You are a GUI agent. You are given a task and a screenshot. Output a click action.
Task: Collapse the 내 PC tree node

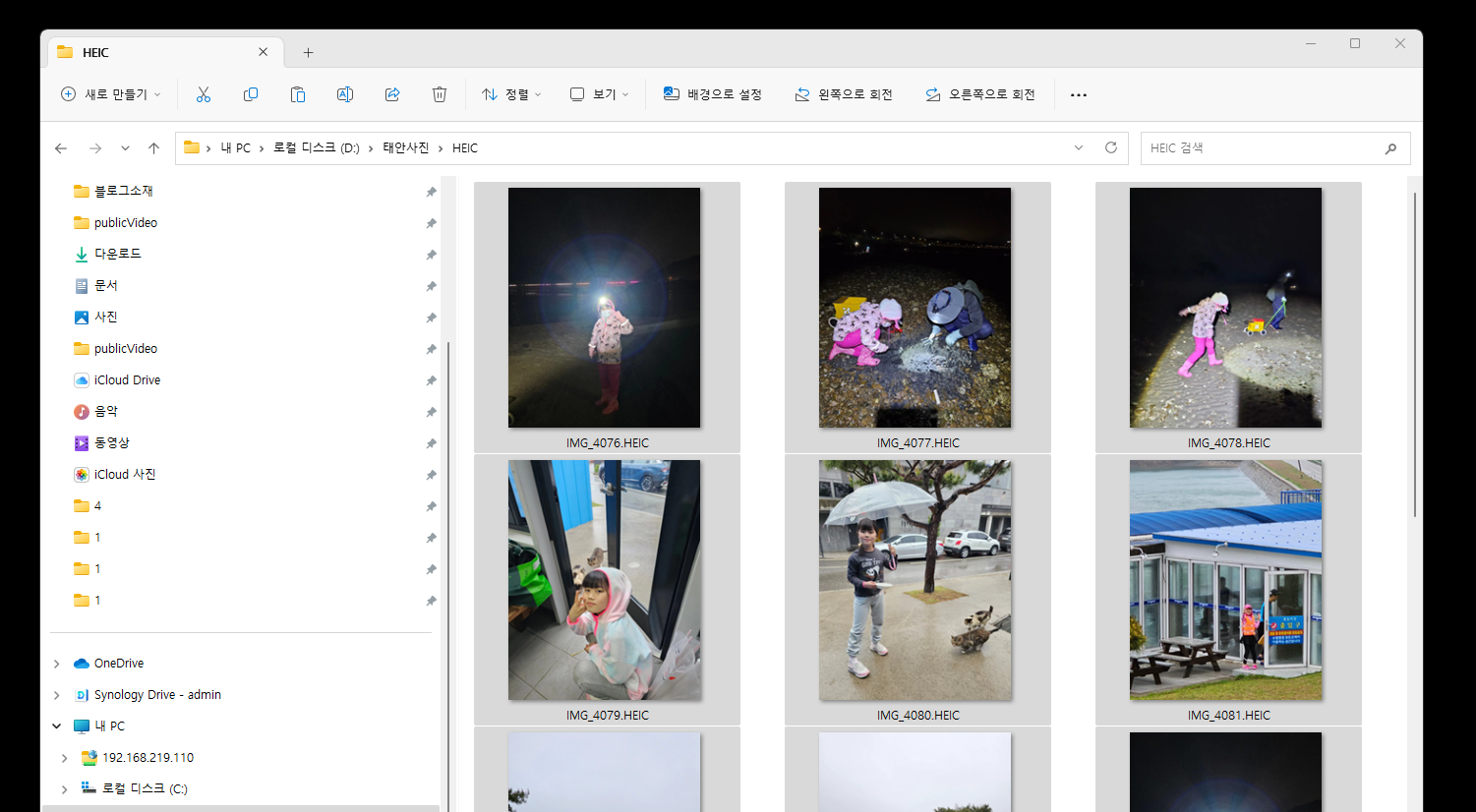pyautogui.click(x=57, y=726)
